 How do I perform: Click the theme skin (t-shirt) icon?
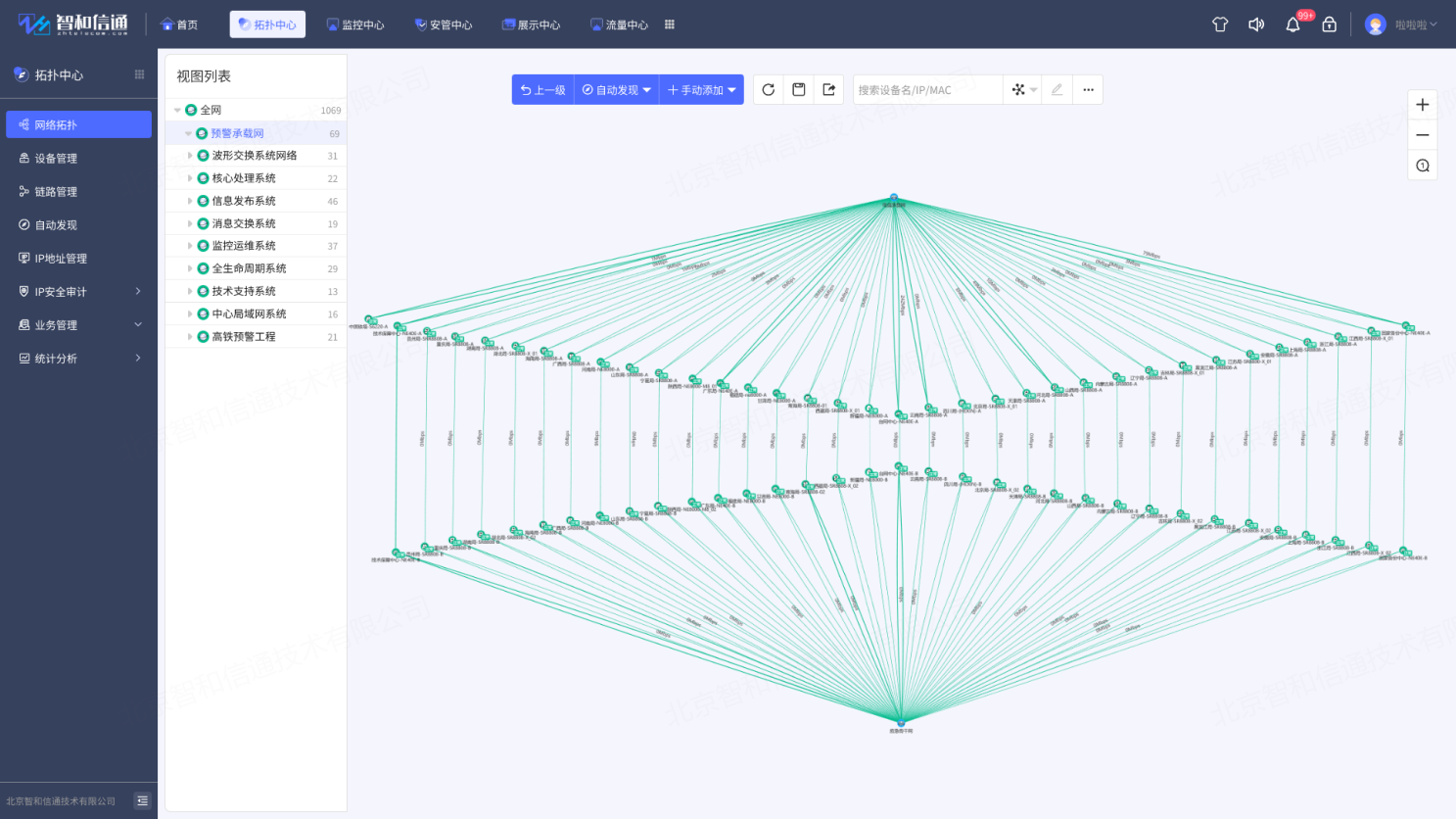click(1220, 24)
